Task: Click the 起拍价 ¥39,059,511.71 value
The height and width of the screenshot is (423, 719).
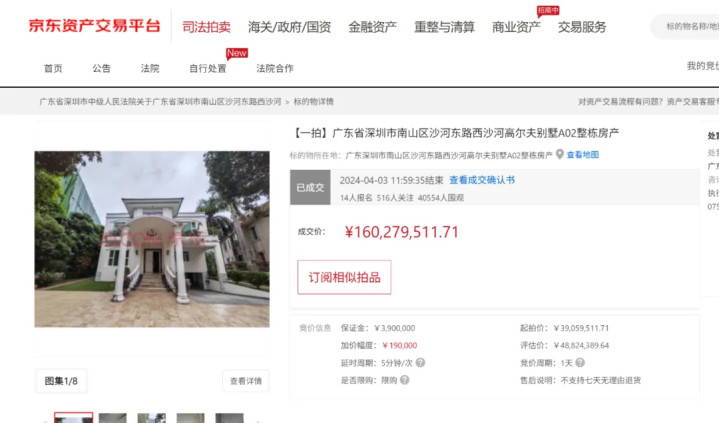Action: point(581,328)
